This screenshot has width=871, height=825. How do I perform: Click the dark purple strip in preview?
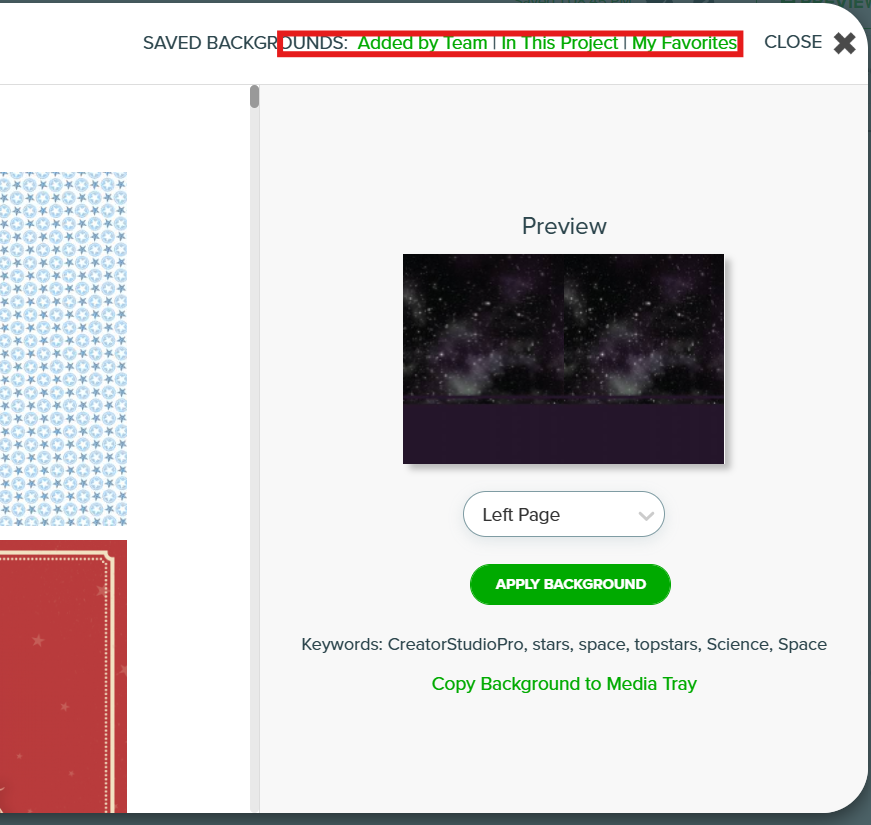point(563,433)
